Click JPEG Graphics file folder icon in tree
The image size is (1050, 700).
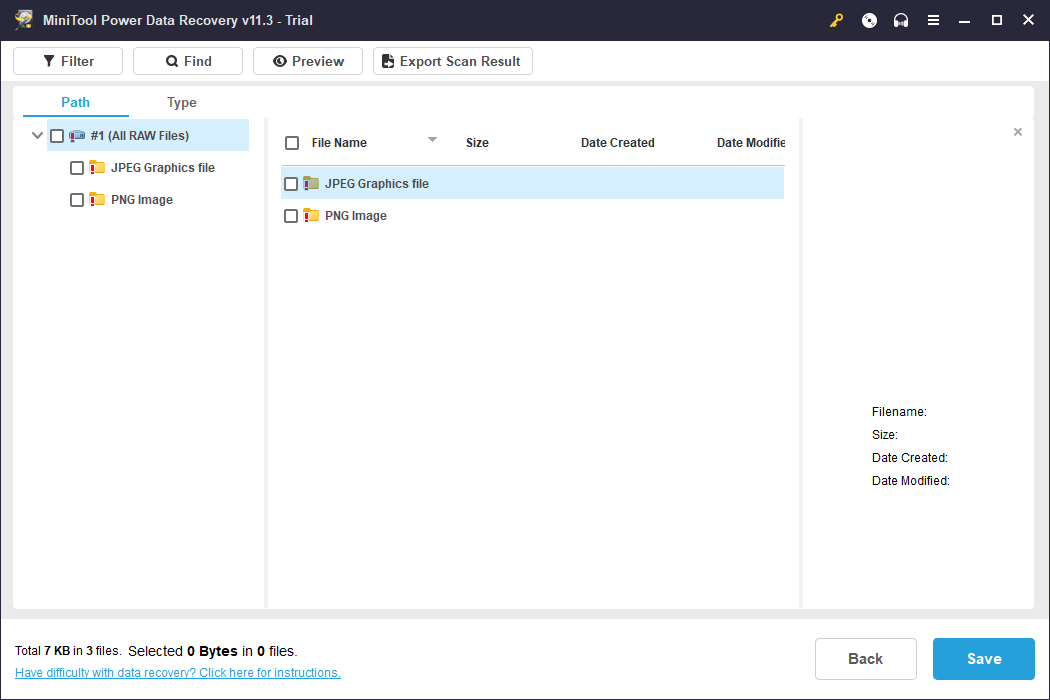97,168
